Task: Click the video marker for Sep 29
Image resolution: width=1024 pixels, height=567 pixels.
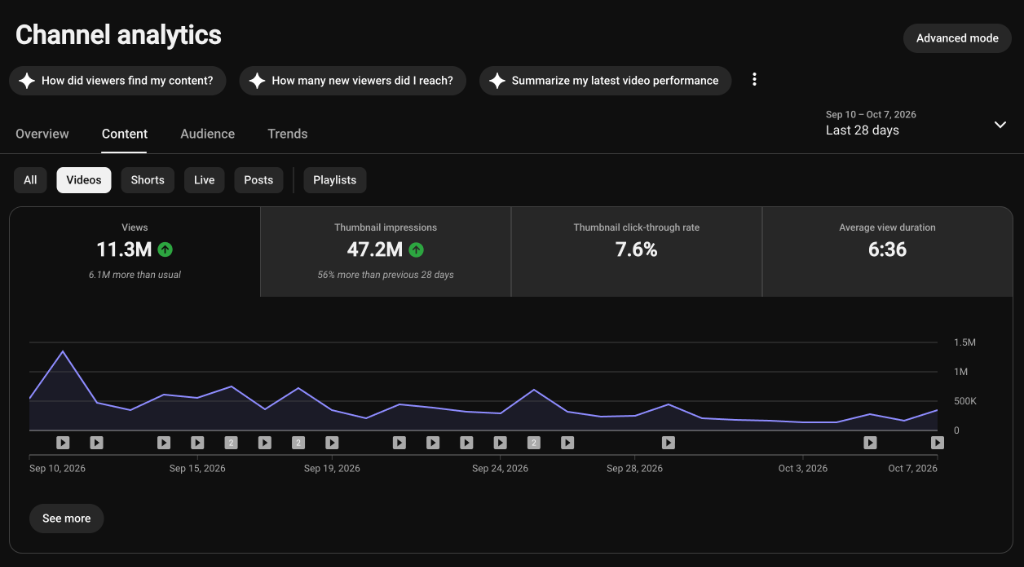Action: tap(668, 443)
